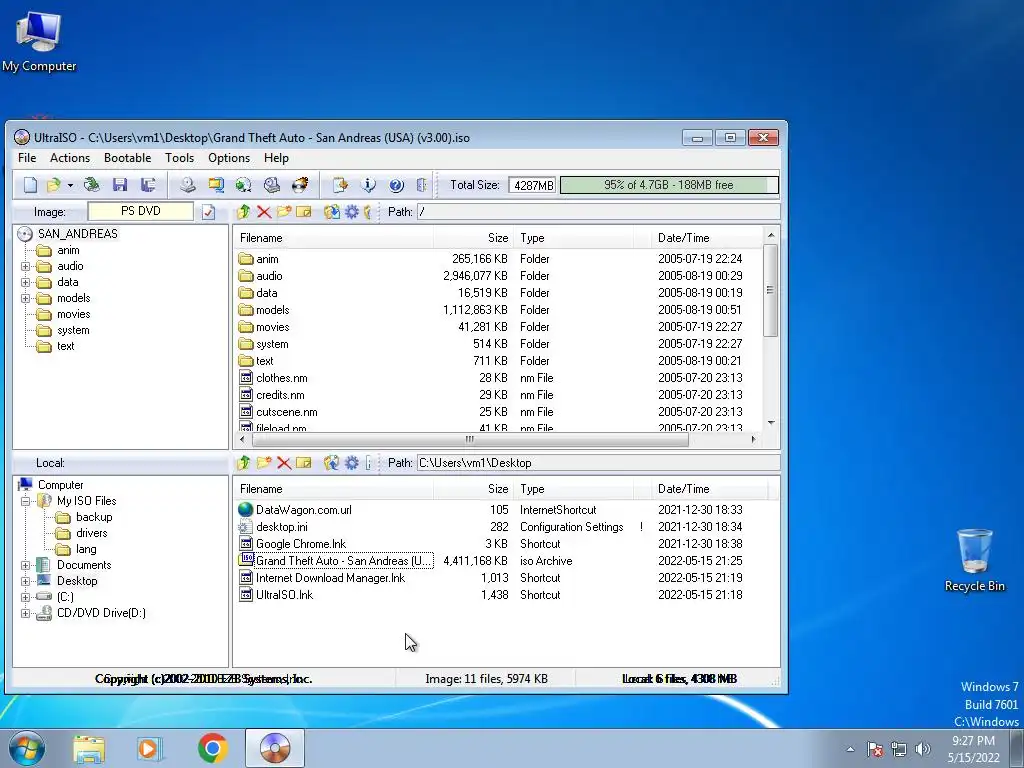The width and height of the screenshot is (1024, 768).
Task: Select the SAN_ANDREAS root tree node
Action: (x=77, y=234)
